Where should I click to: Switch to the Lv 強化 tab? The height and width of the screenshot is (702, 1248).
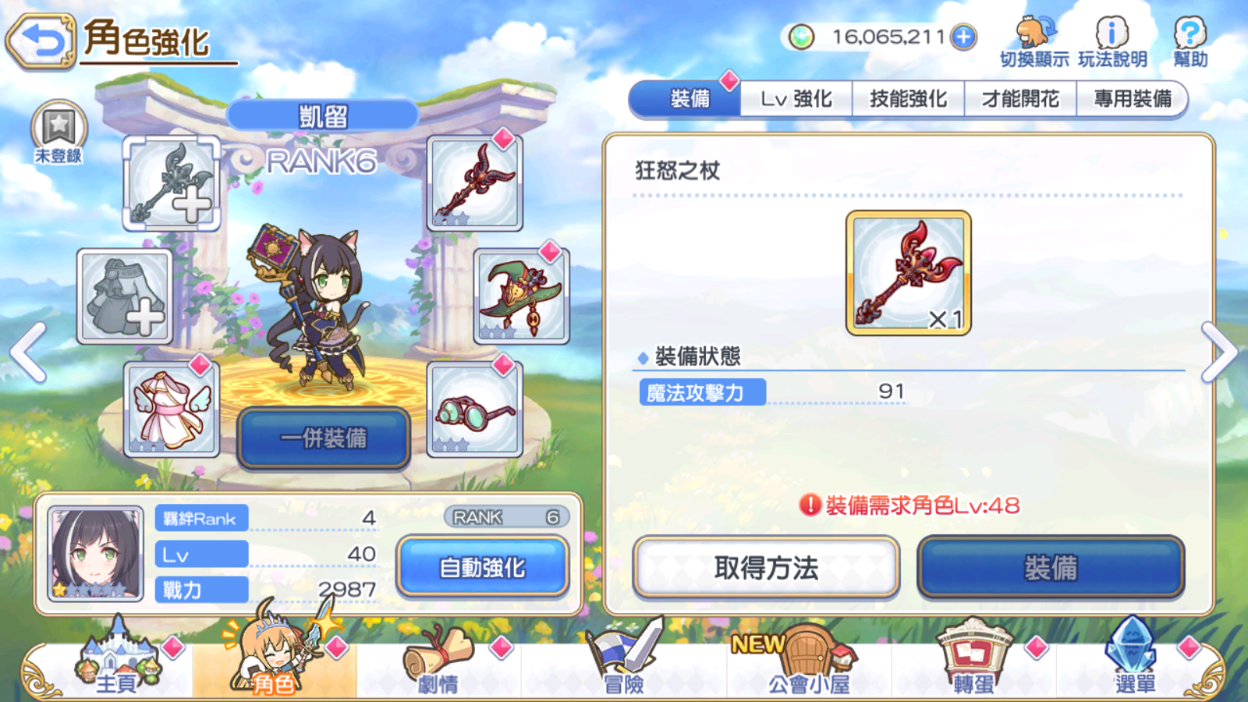pyautogui.click(x=796, y=99)
